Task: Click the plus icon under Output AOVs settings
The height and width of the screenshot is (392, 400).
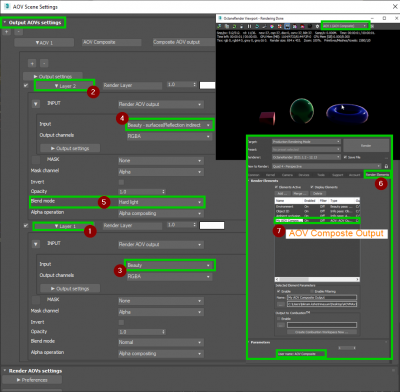Action: pos(7,32)
